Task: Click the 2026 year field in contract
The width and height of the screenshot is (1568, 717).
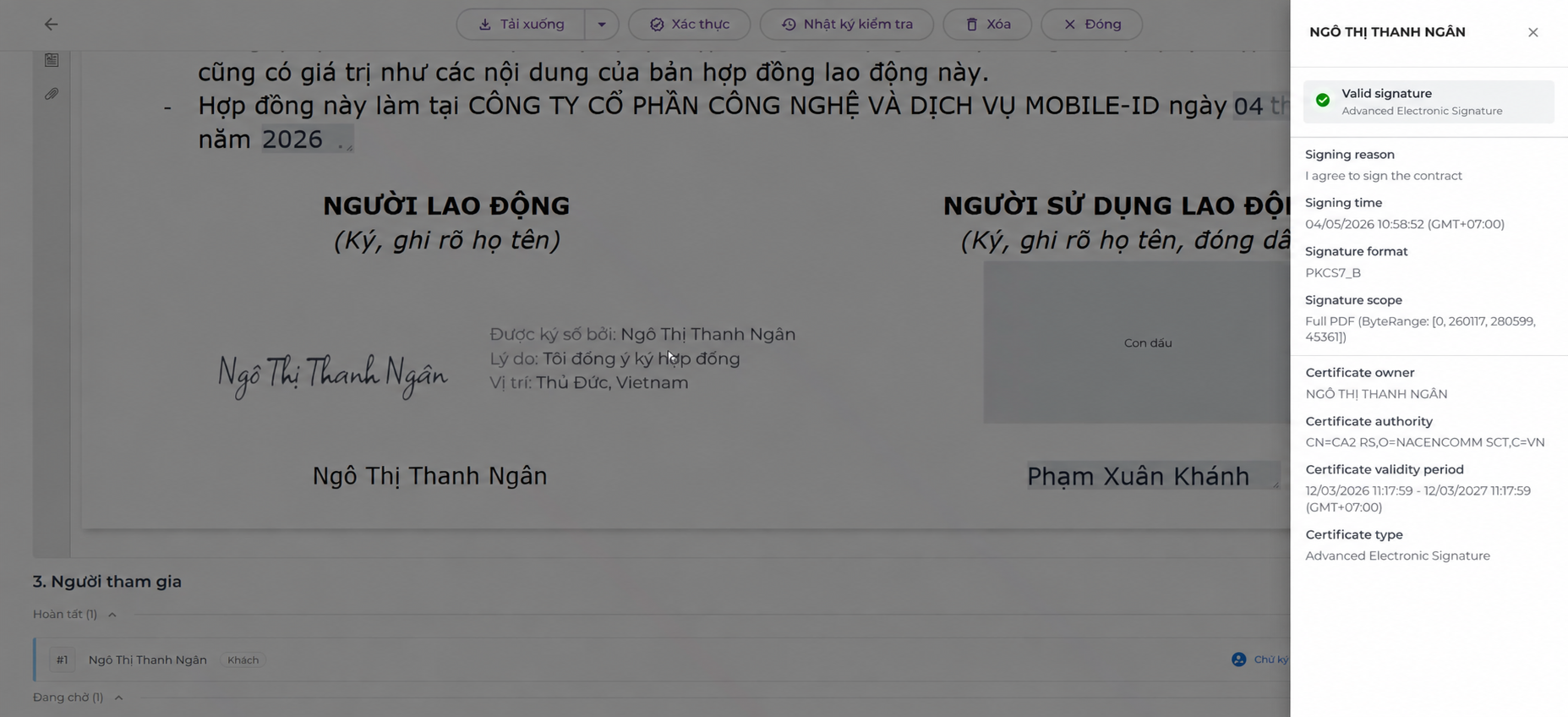Action: (307, 140)
